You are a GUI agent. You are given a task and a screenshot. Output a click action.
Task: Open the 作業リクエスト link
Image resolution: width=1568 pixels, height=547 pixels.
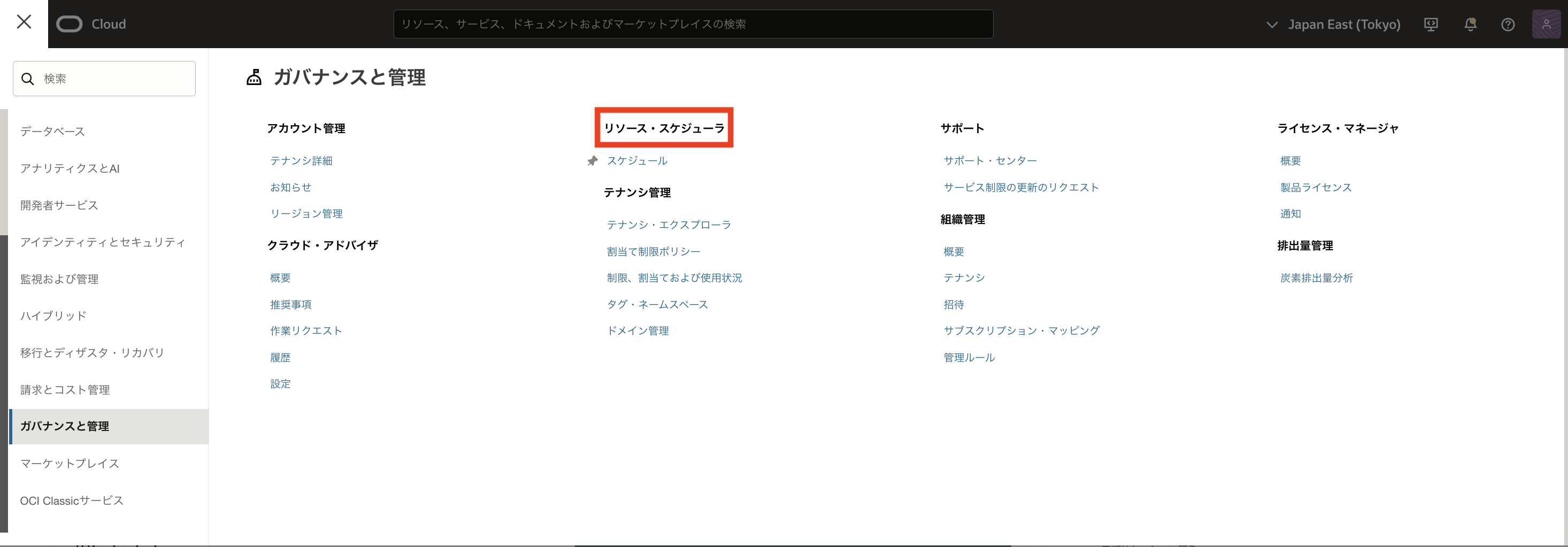click(x=306, y=330)
